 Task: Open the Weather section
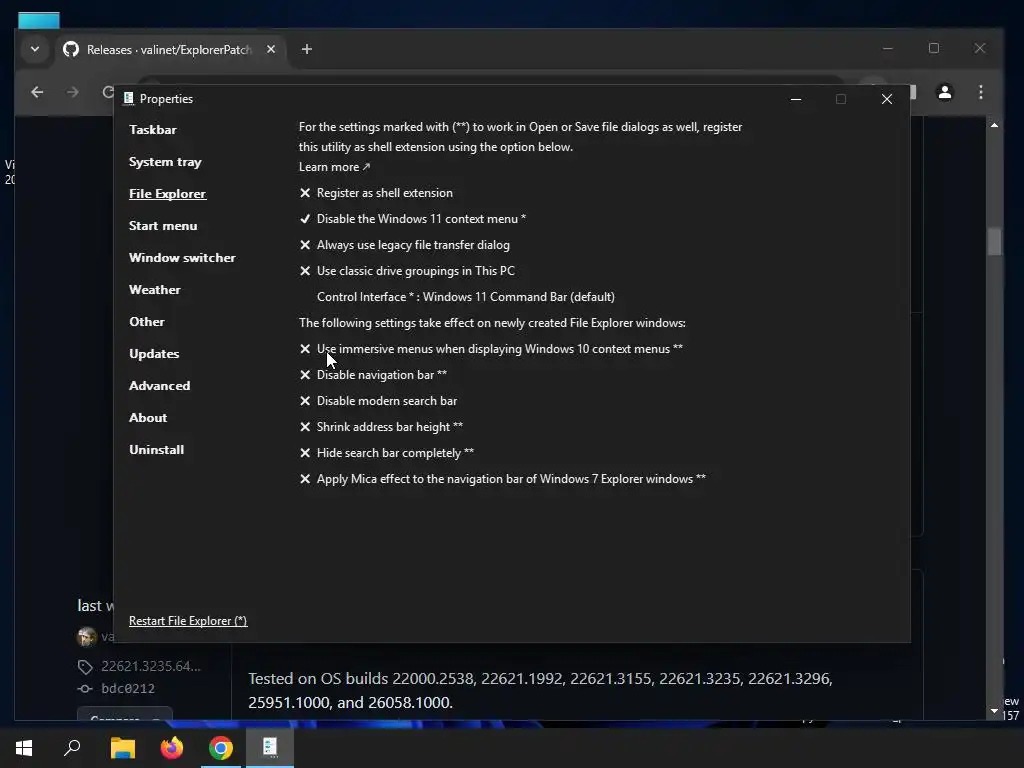coord(155,289)
